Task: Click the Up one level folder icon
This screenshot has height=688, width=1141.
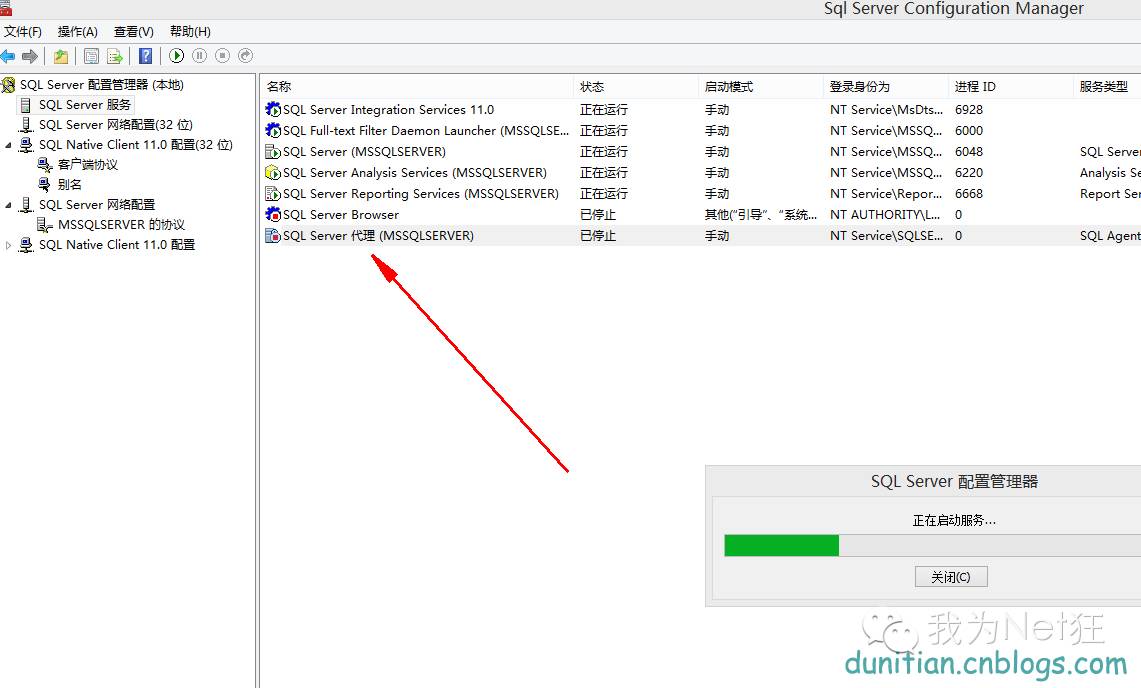Action: click(61, 56)
